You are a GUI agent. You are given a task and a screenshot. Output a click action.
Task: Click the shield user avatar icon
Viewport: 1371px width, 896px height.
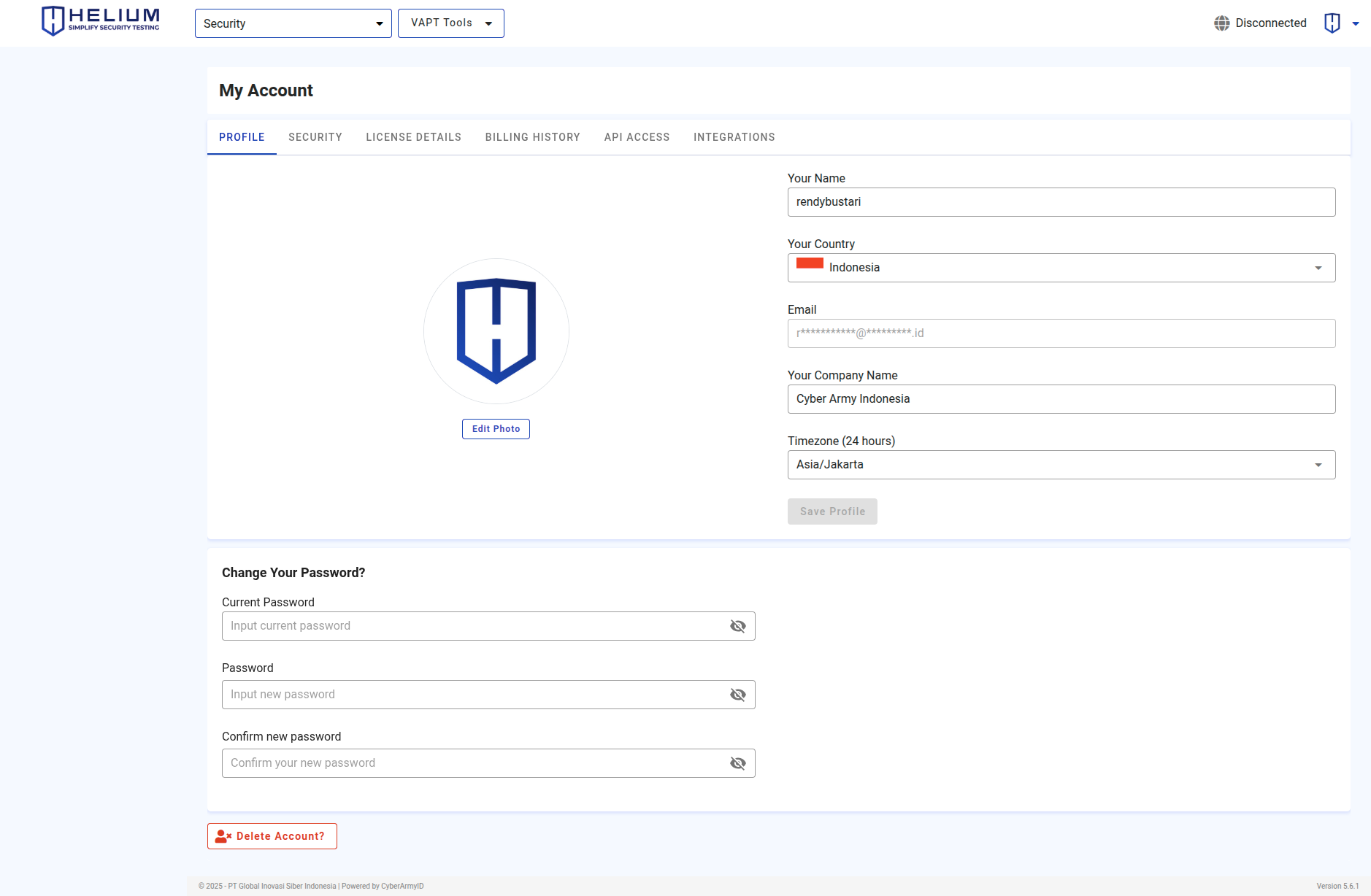[x=1332, y=23]
